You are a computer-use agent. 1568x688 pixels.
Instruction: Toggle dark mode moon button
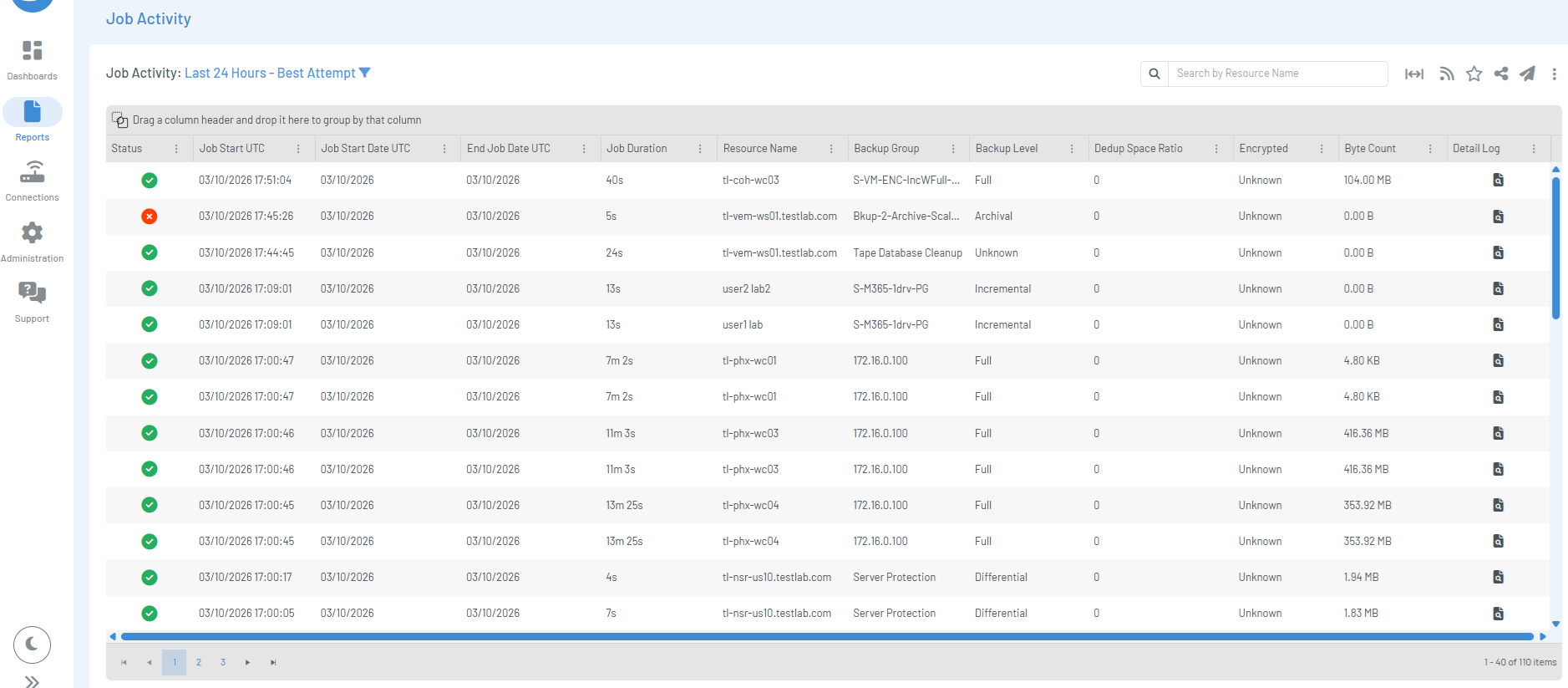(32, 644)
